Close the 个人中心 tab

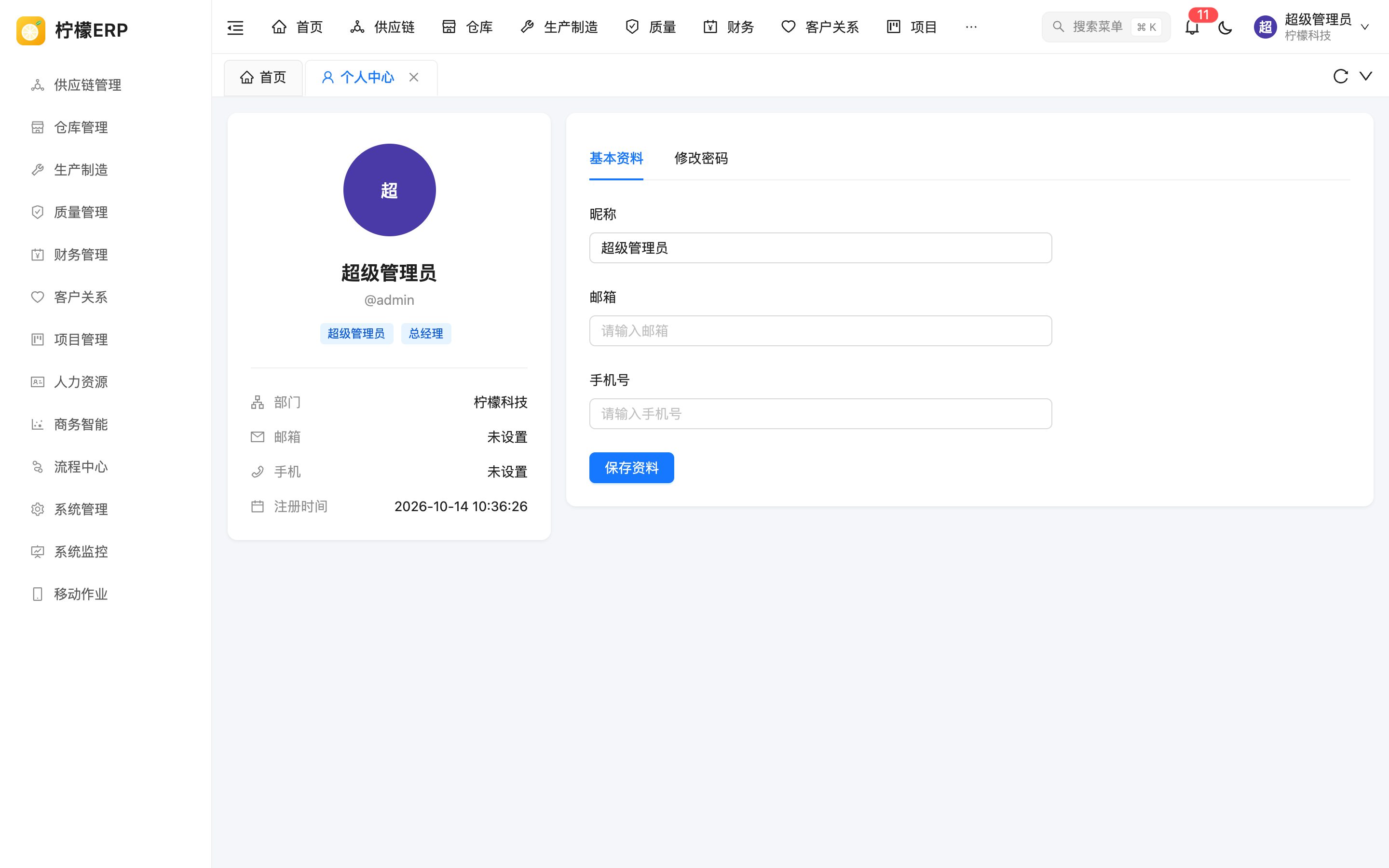[414, 77]
